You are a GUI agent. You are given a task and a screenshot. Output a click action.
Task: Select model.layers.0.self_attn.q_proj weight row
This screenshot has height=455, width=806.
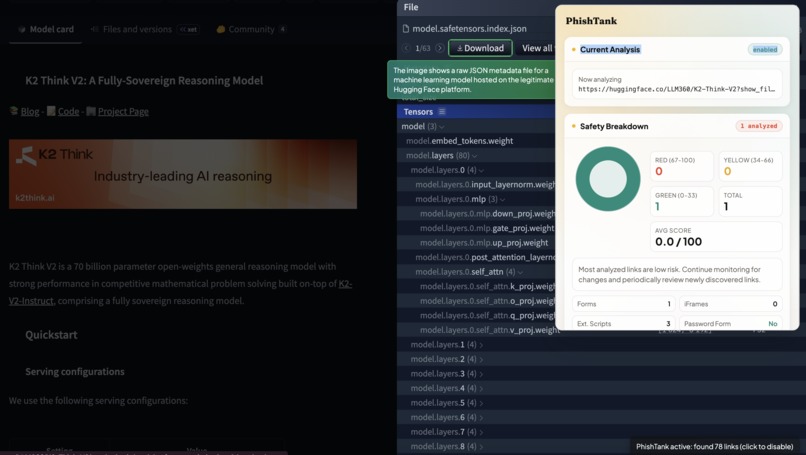coord(476,316)
